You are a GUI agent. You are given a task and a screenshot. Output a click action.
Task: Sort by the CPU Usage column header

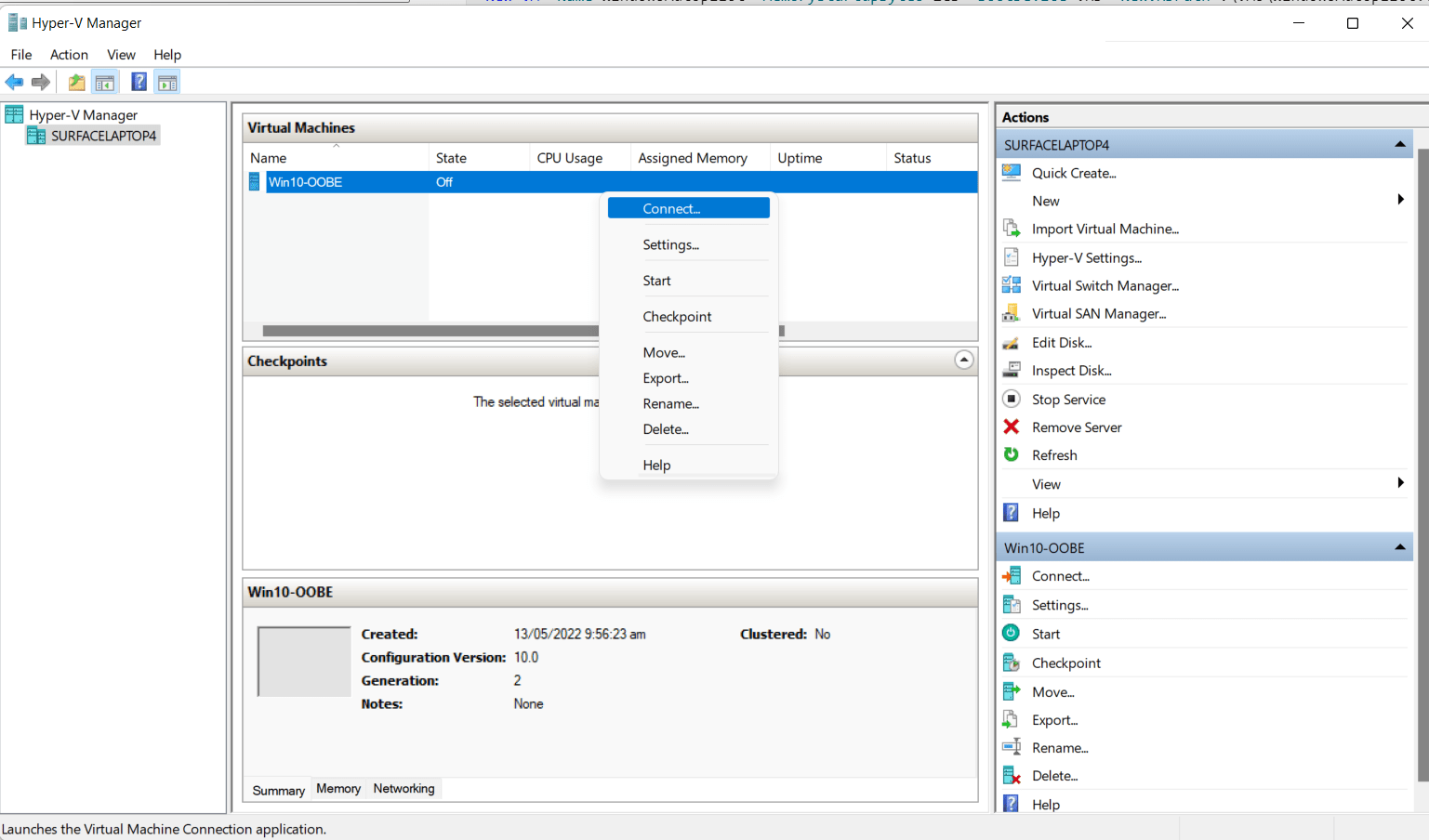pyautogui.click(x=580, y=158)
